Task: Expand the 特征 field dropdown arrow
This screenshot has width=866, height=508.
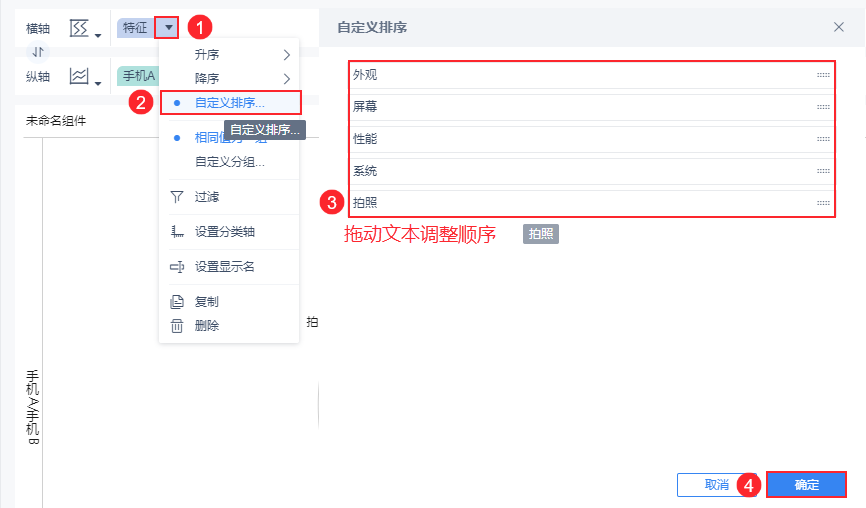Action: [x=168, y=28]
